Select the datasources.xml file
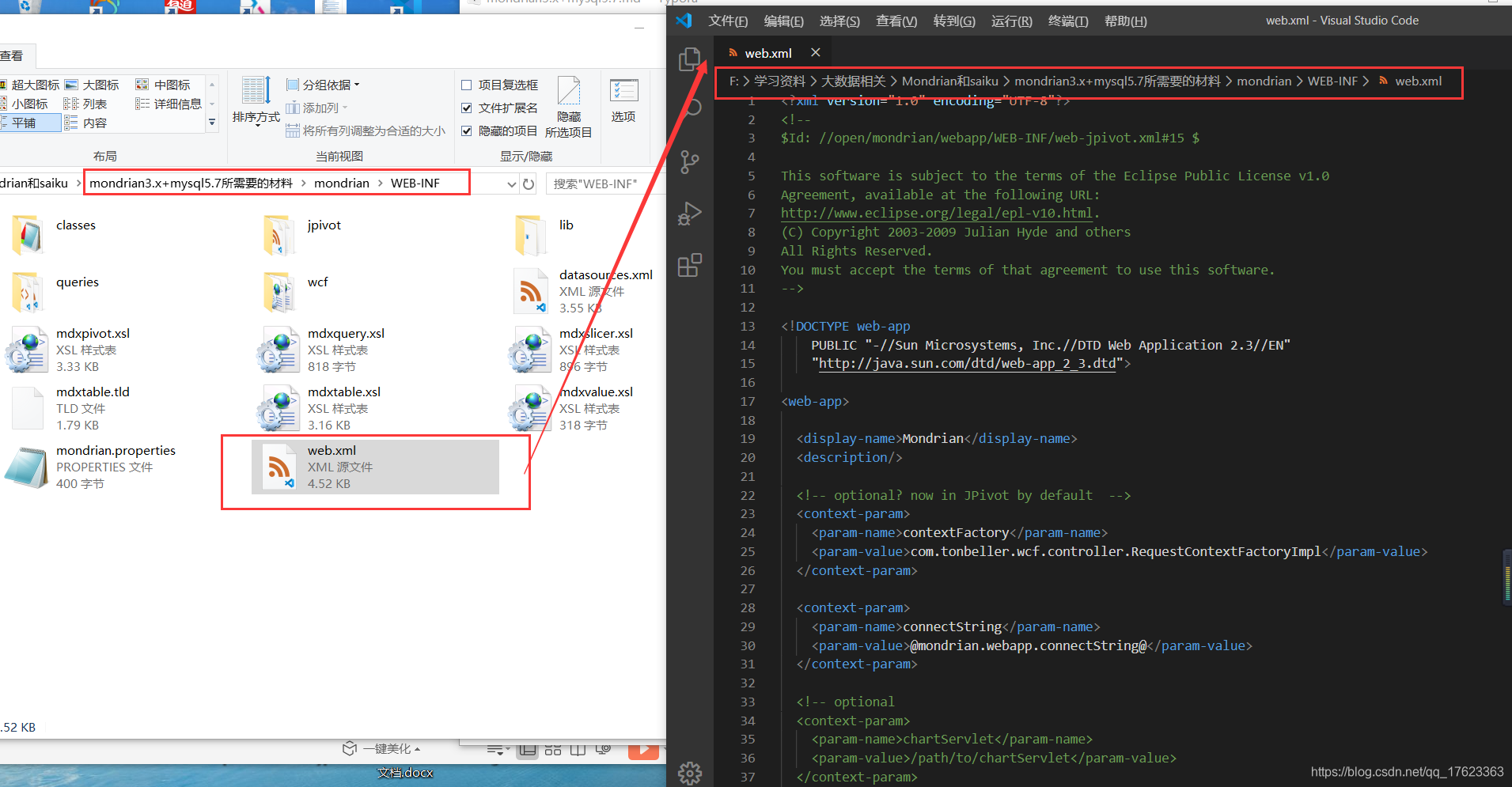Viewport: 1512px width, 787px height. point(584,291)
